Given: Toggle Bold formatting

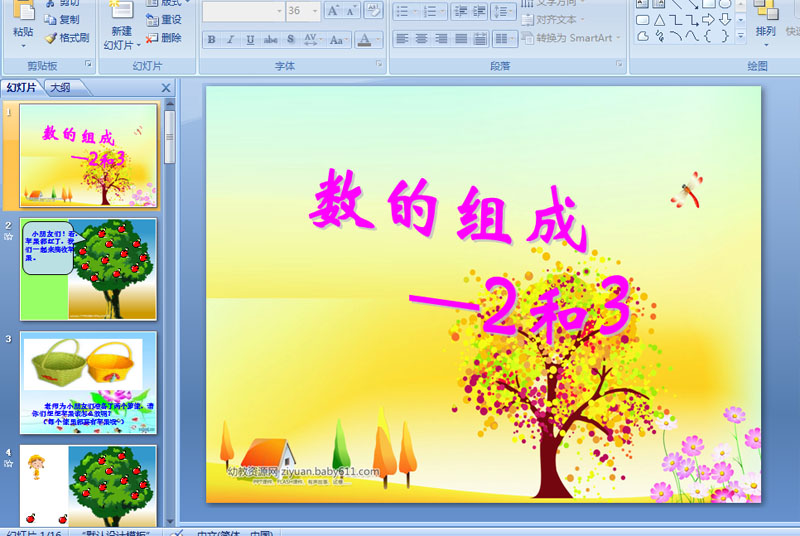Looking at the screenshot, I should (x=211, y=39).
